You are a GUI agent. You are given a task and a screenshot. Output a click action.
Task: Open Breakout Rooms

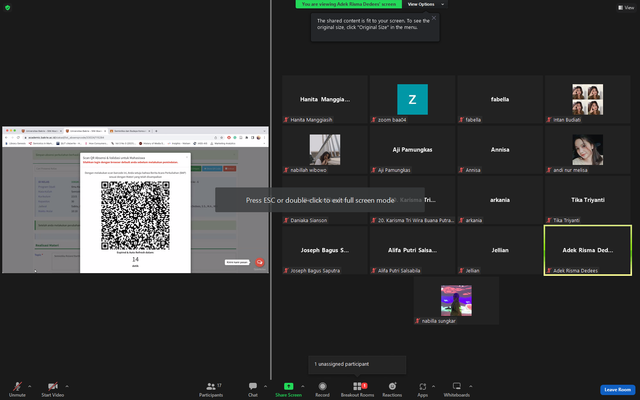[x=358, y=389]
